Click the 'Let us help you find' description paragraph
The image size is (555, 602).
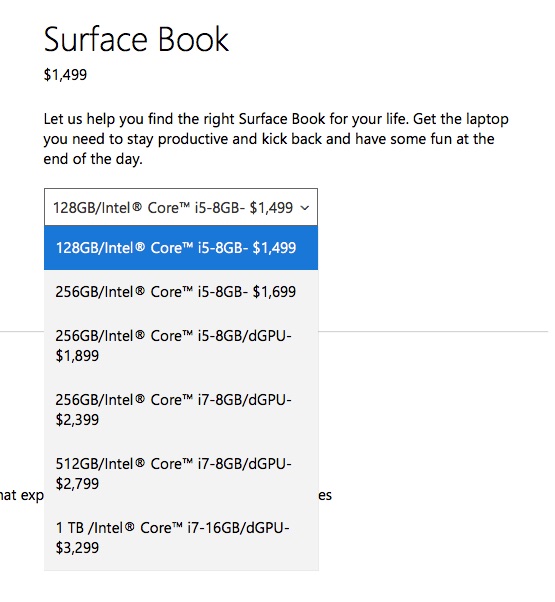point(276,139)
